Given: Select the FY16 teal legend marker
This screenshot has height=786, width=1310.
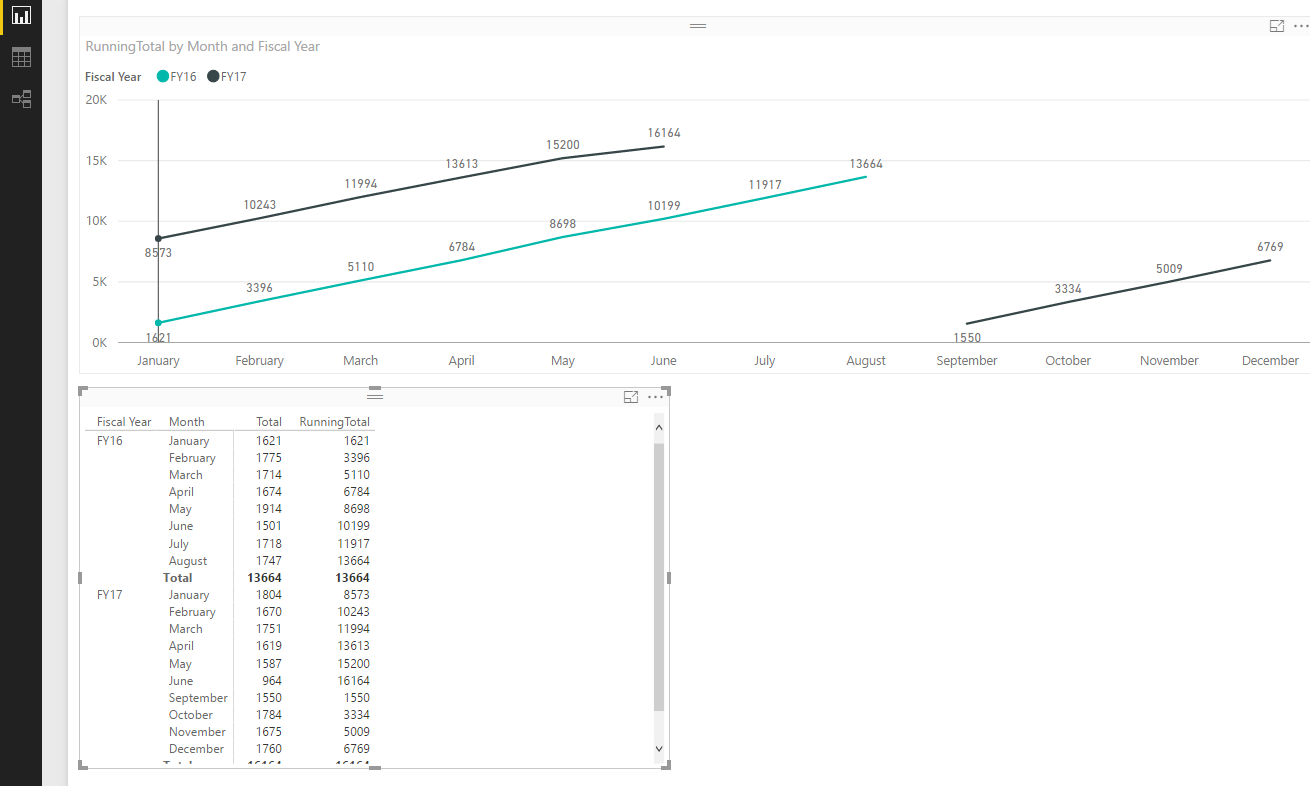Looking at the screenshot, I should coord(163,77).
